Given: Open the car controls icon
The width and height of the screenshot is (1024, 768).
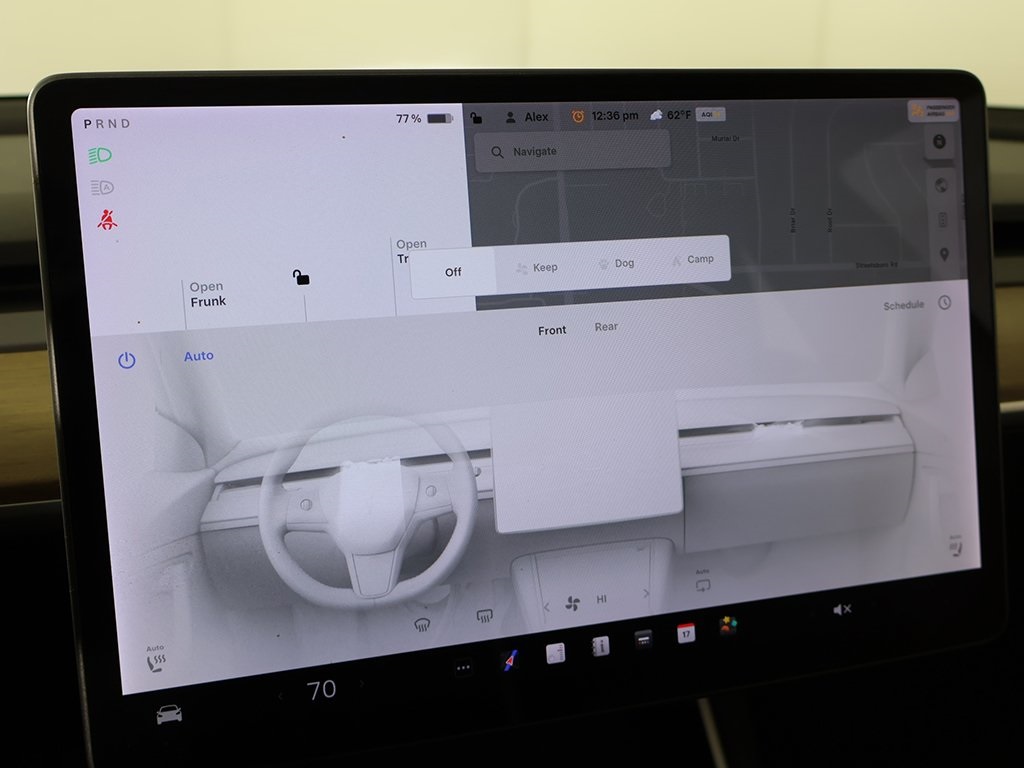Looking at the screenshot, I should point(169,714).
